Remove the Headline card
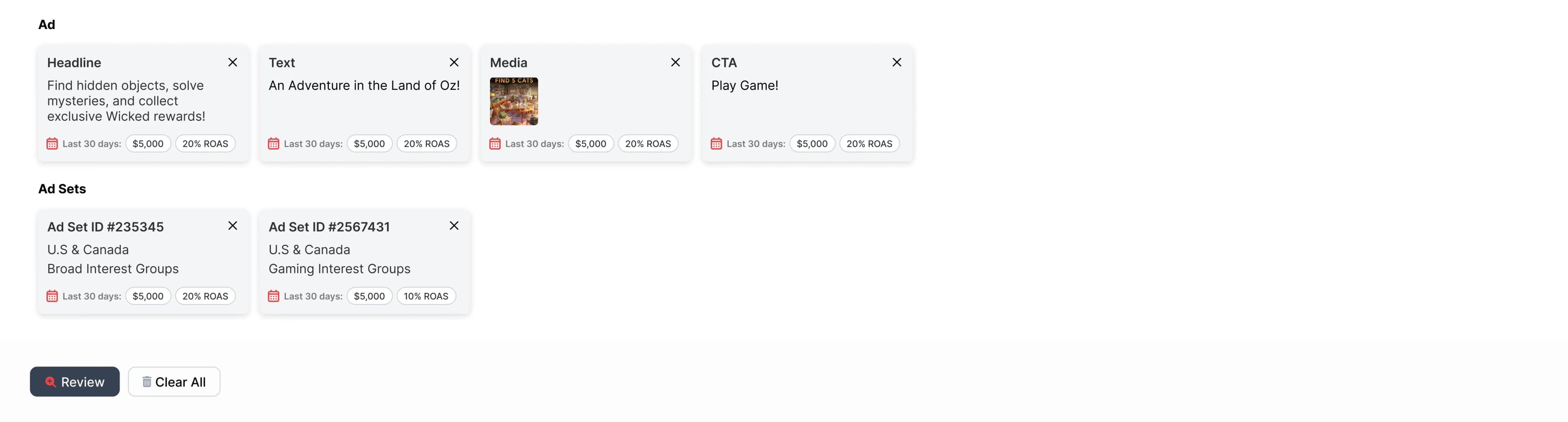The width and height of the screenshot is (1568, 422). [x=232, y=62]
